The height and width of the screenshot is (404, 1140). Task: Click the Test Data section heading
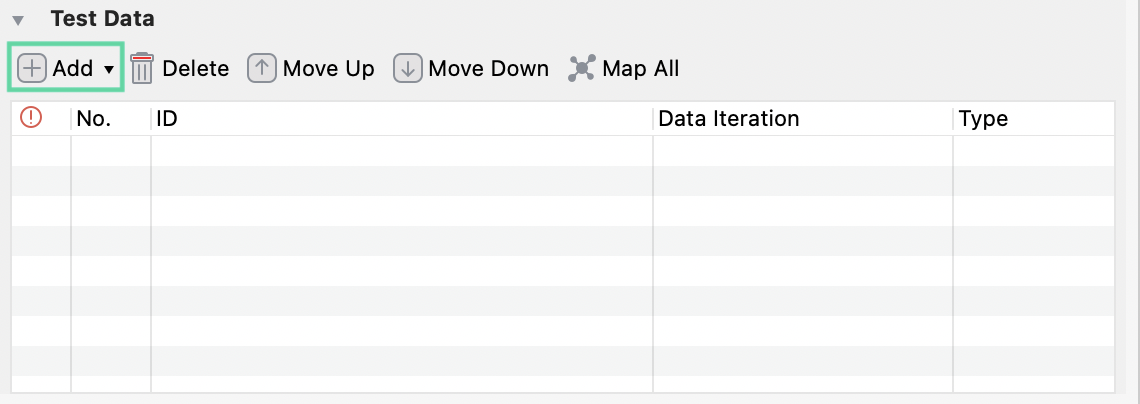[x=102, y=18]
